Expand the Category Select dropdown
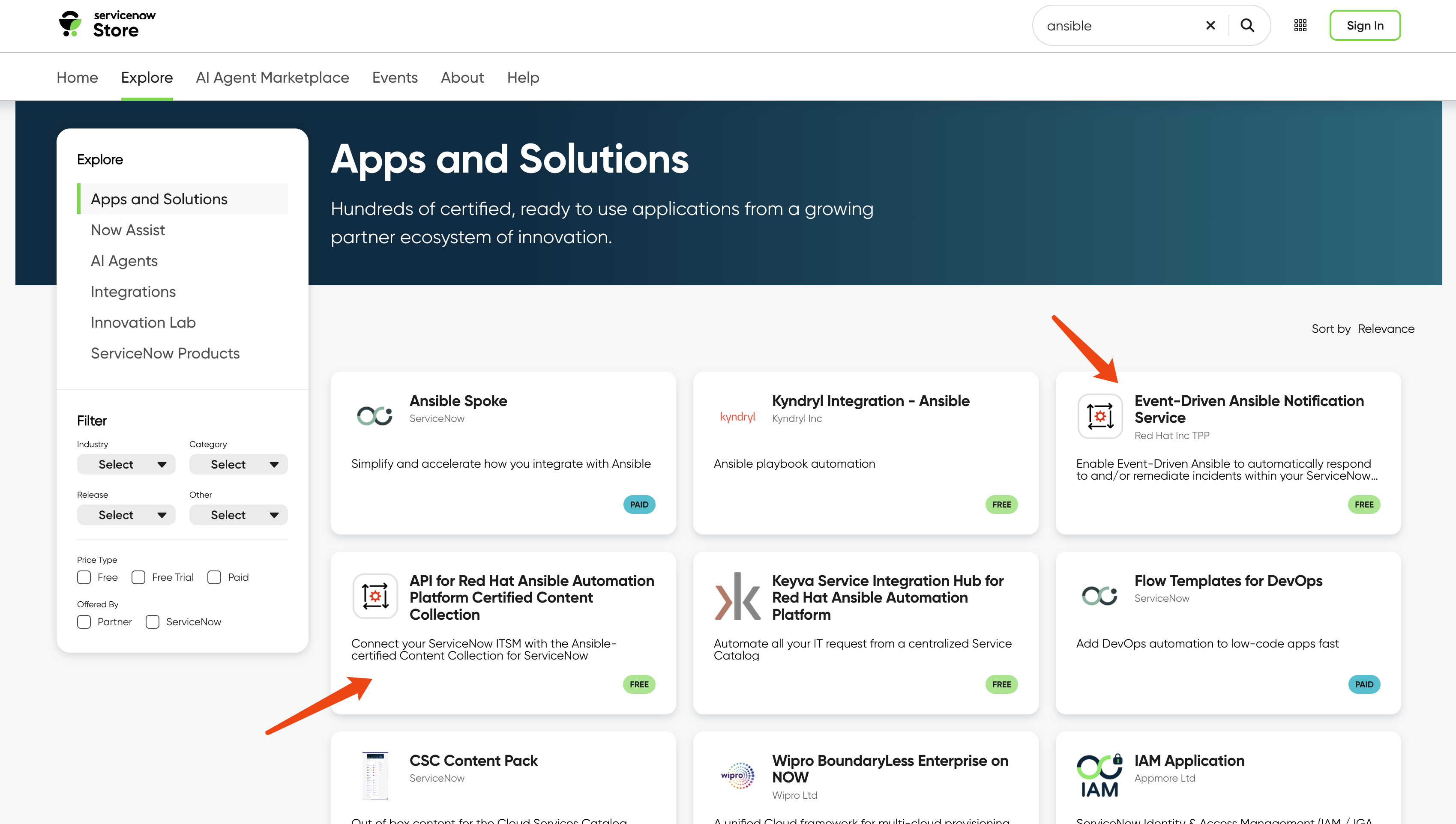 click(238, 465)
